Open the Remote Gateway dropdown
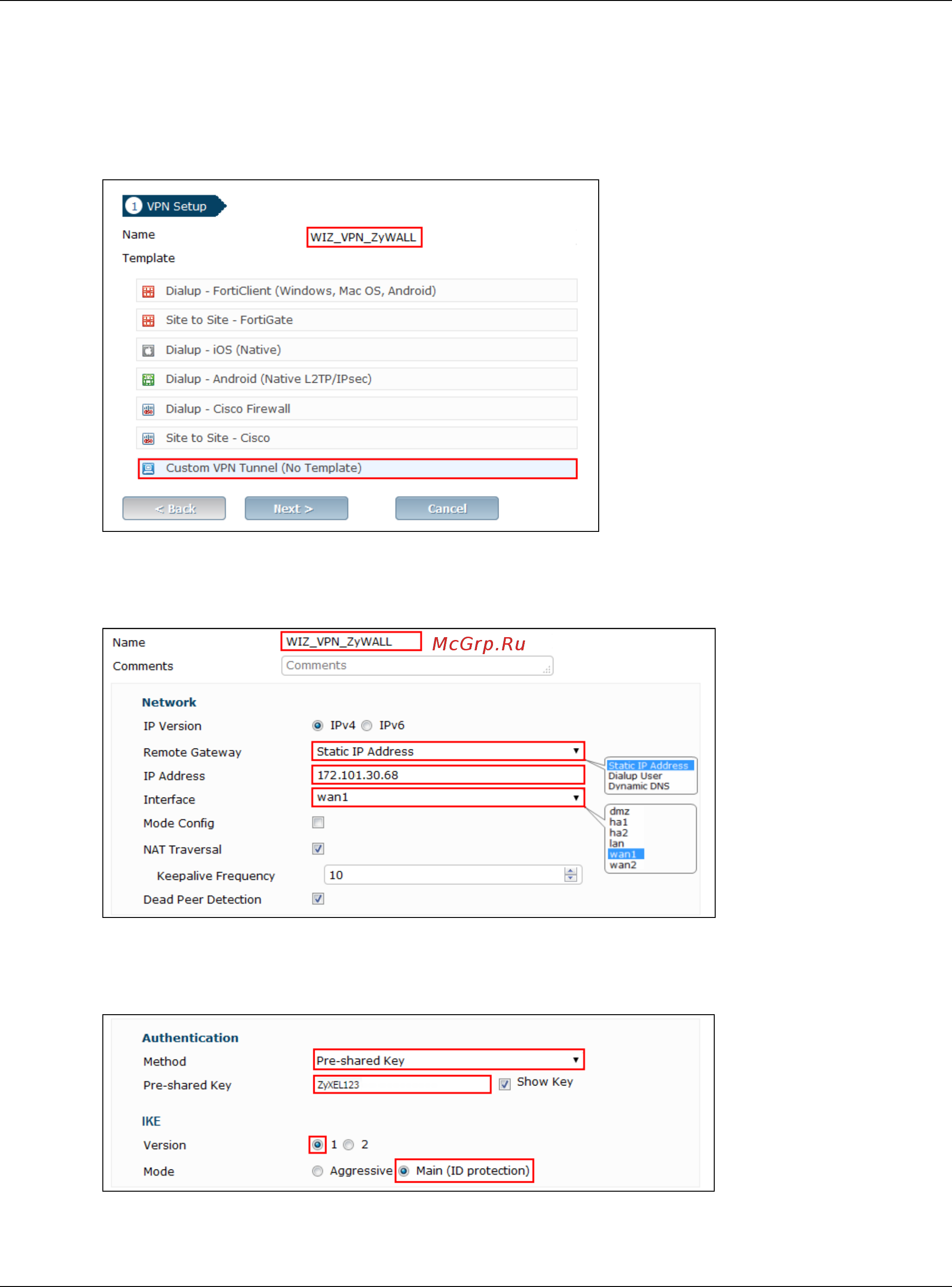The image size is (952, 1287). pyautogui.click(x=448, y=751)
